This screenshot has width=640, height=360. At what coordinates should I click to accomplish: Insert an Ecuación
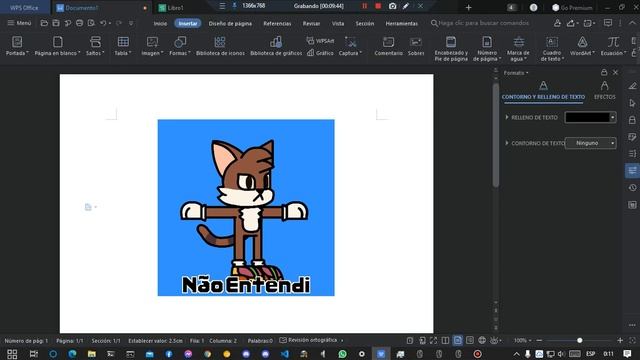click(x=613, y=46)
